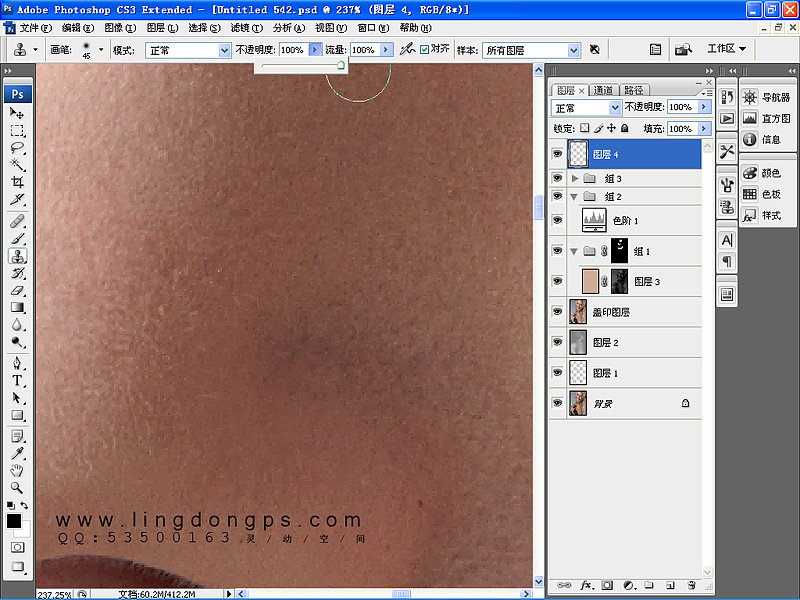Toggle Quick Mask mode
Image resolution: width=800 pixels, height=600 pixels.
click(x=17, y=547)
